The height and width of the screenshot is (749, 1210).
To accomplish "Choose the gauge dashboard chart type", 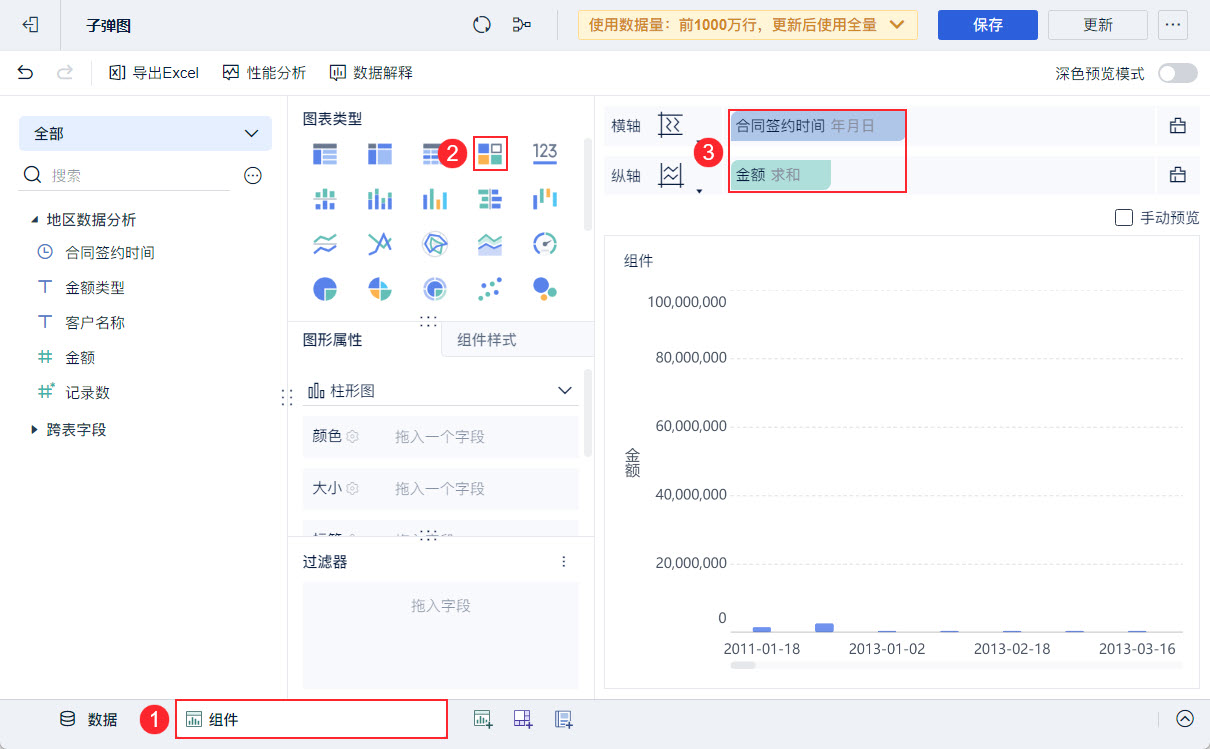I will click(545, 243).
